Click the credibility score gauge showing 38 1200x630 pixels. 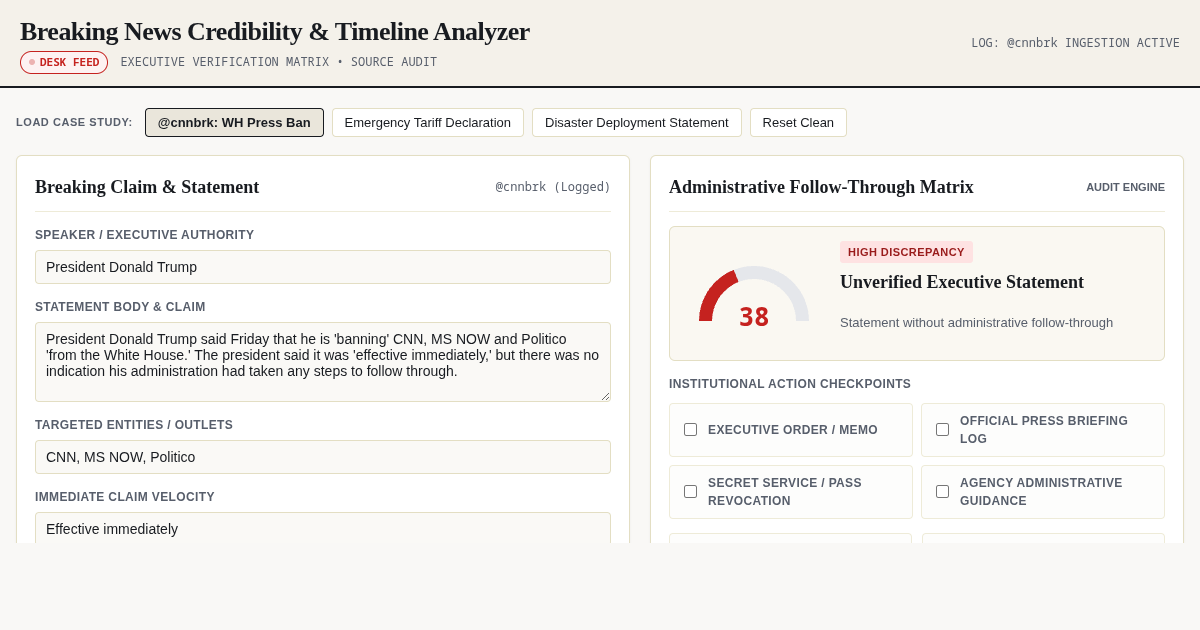(x=754, y=297)
